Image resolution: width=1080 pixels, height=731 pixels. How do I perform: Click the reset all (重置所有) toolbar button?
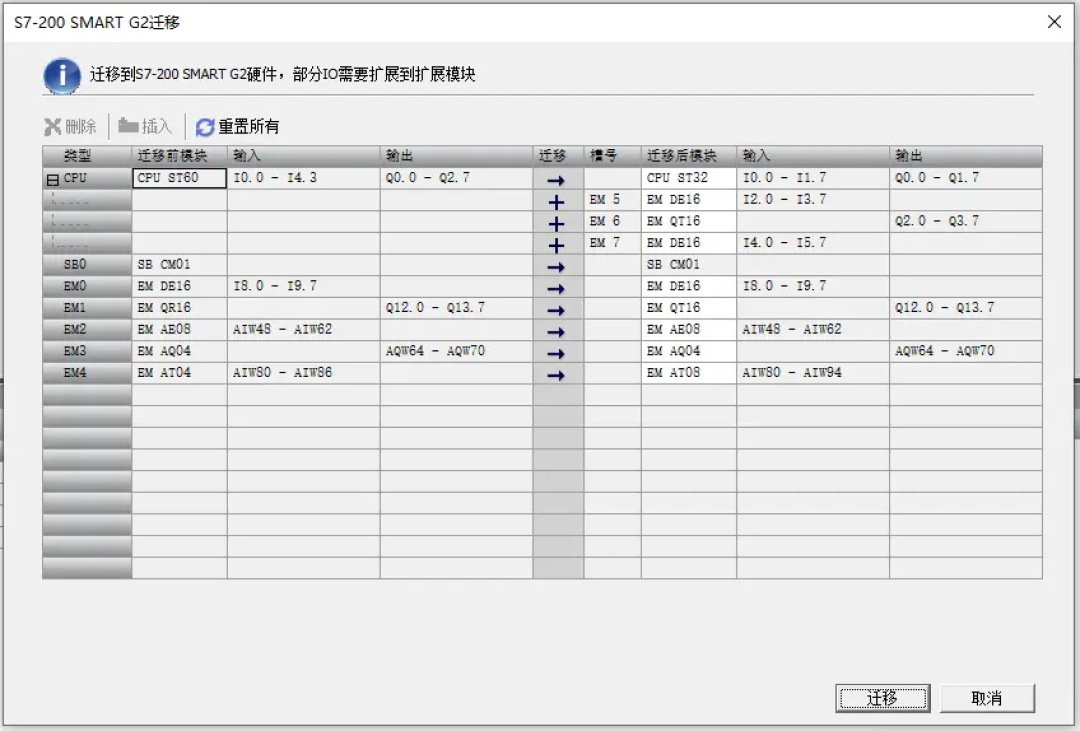(x=238, y=127)
